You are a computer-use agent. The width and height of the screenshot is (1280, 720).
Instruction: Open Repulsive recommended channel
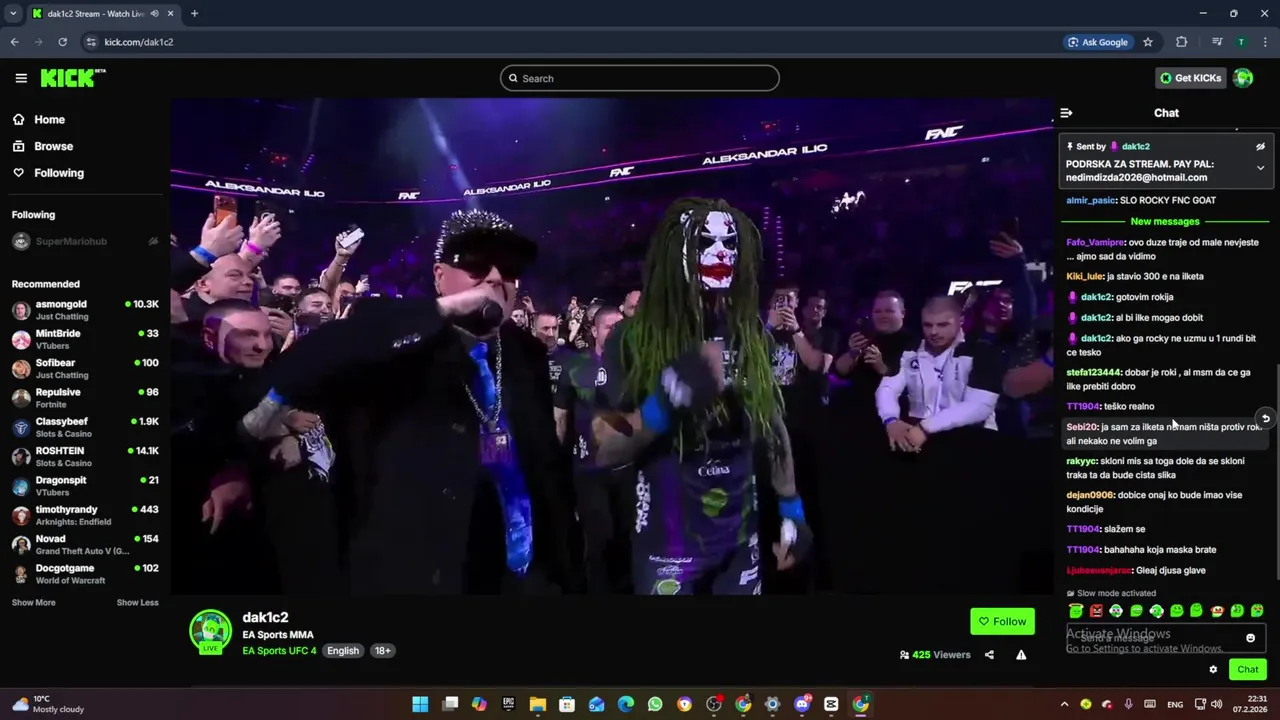85,398
